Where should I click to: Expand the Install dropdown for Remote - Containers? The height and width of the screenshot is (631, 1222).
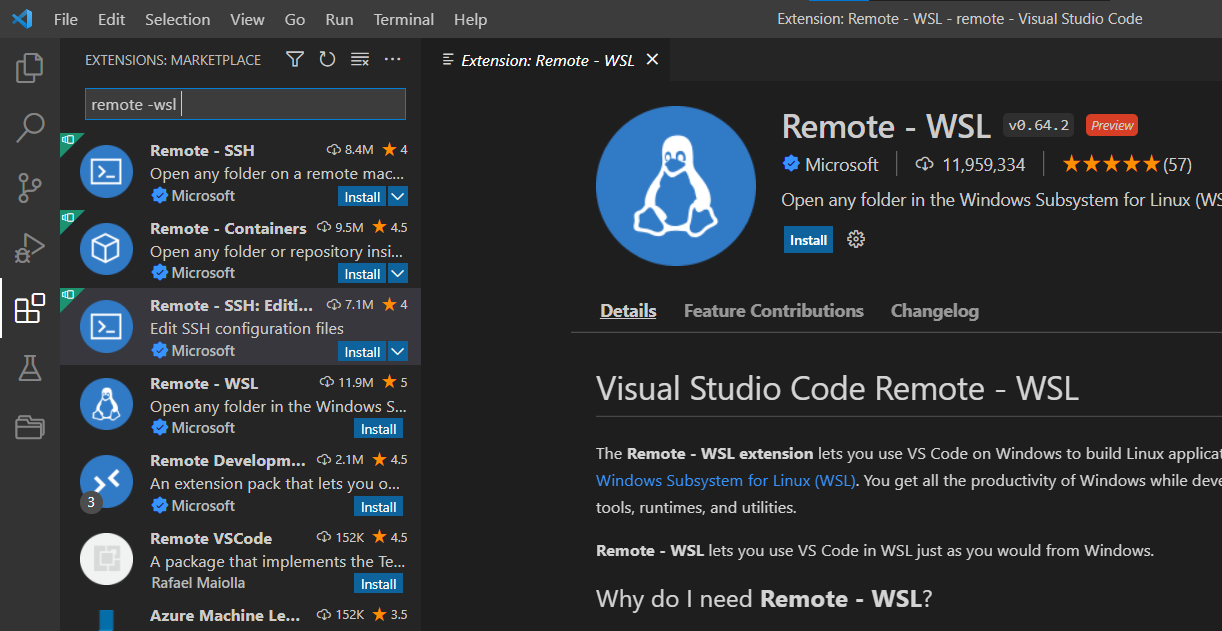click(397, 273)
